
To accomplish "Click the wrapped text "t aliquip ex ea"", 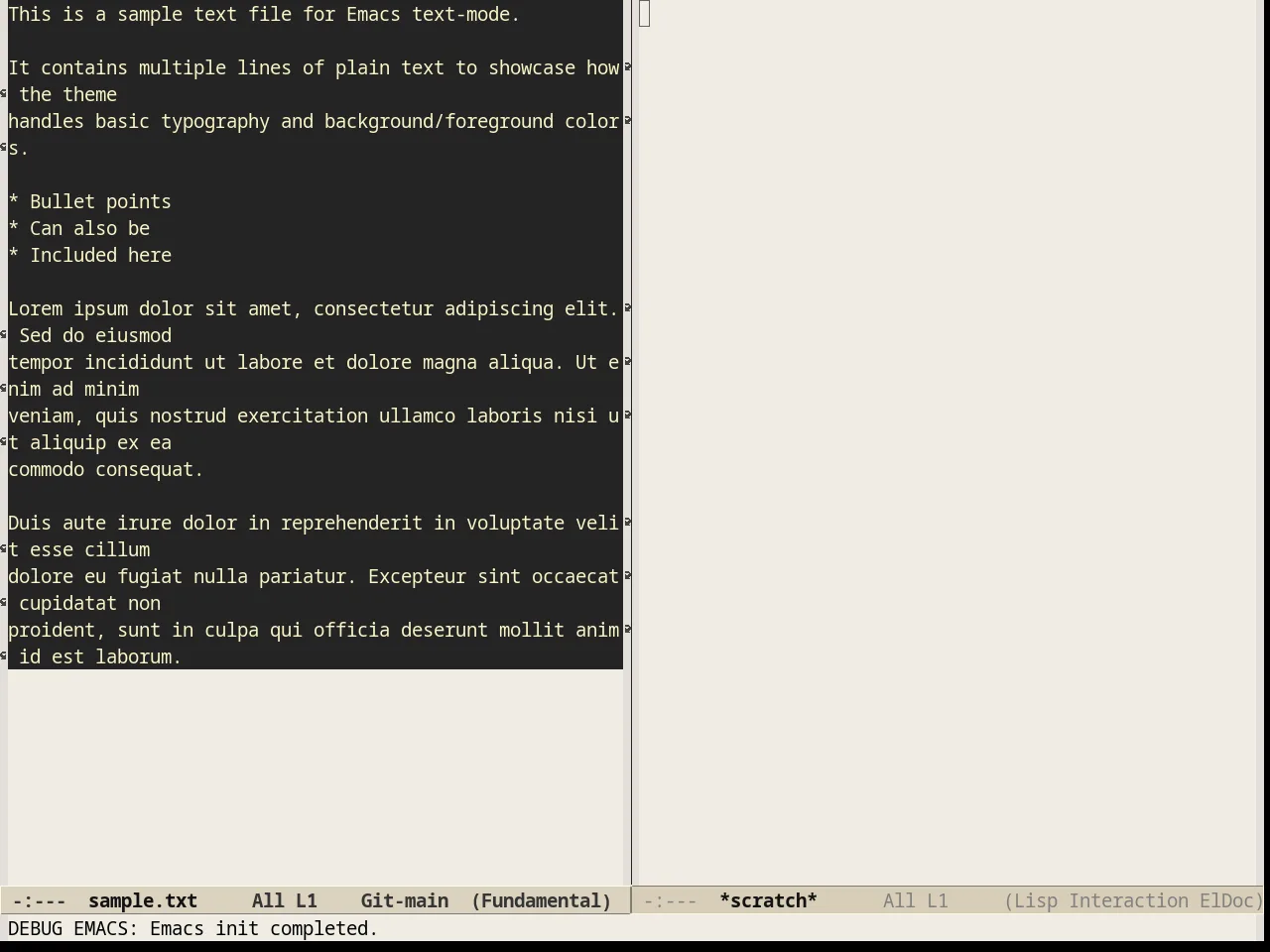I will [x=89, y=442].
